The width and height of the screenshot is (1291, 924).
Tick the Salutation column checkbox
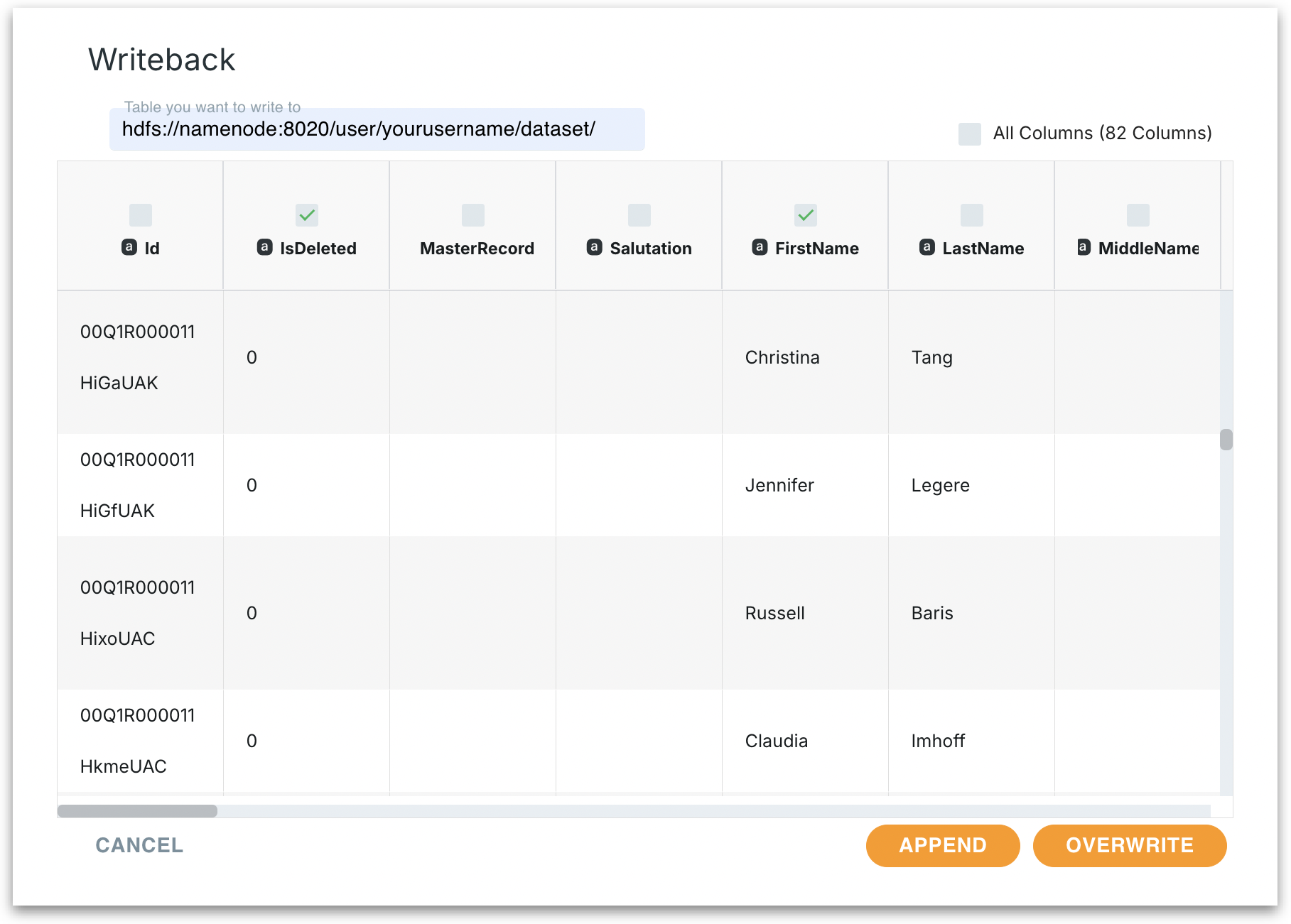639,214
